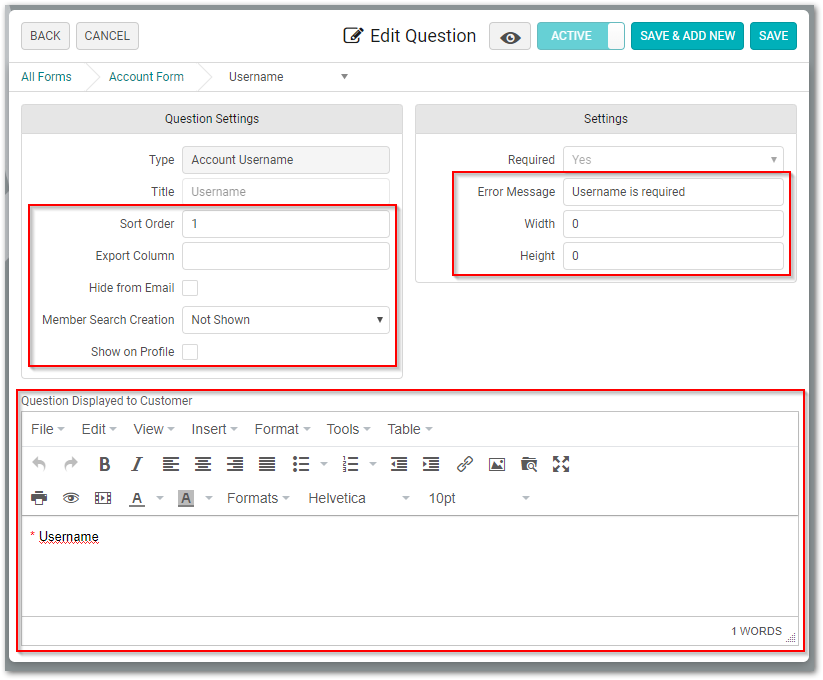Open the Table menu in editor
Viewport: 823px width, 680px height.
click(409, 429)
